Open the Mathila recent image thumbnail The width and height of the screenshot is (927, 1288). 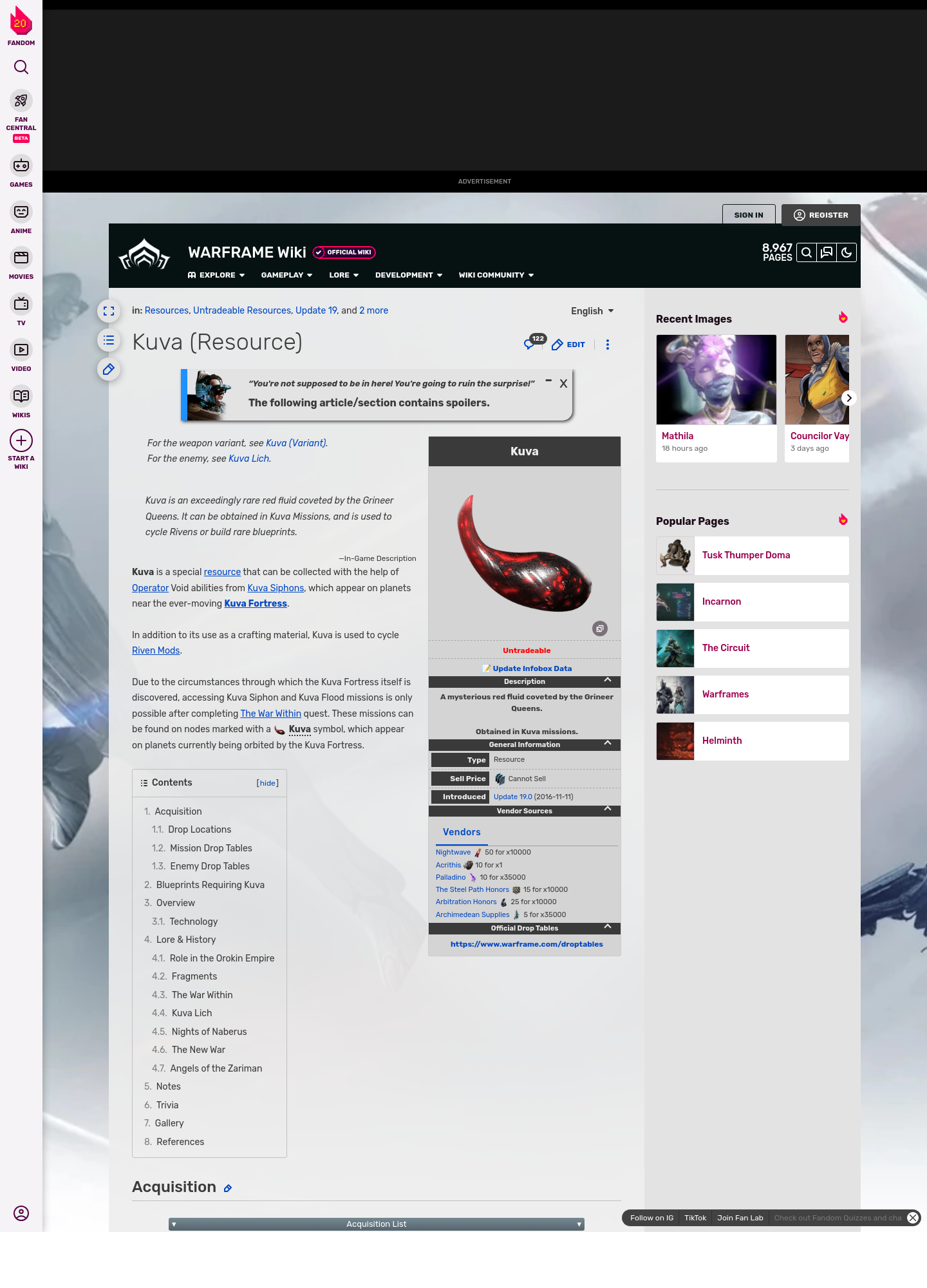coord(716,379)
